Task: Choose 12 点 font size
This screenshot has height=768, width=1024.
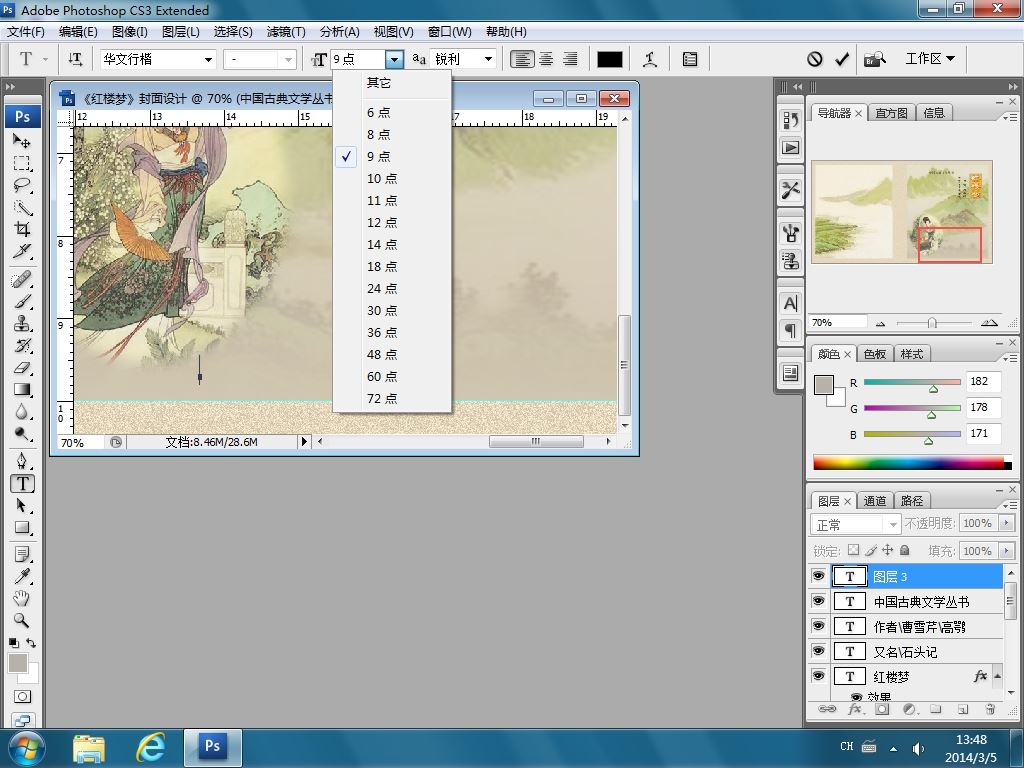Action: point(392,222)
